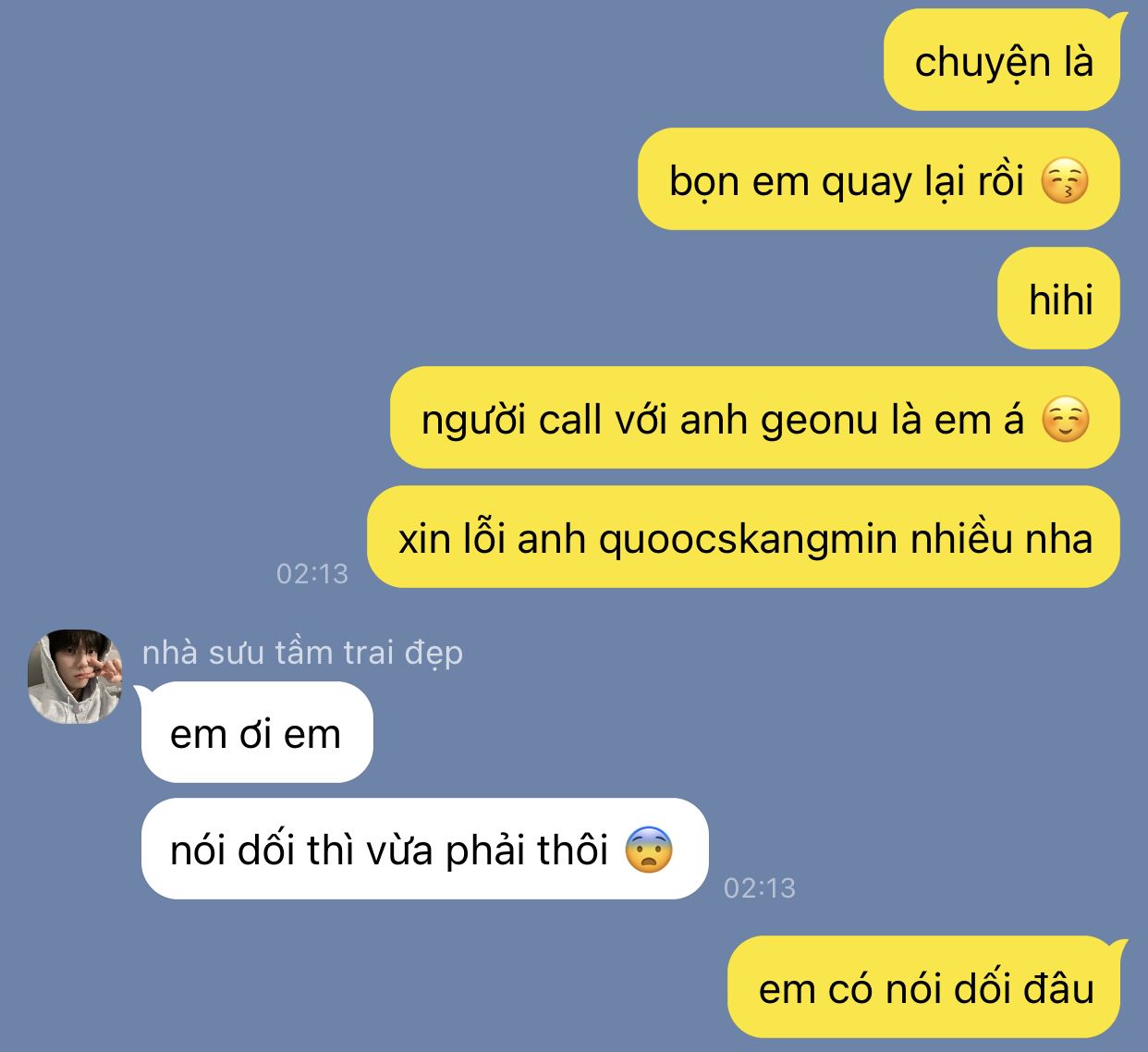The height and width of the screenshot is (1052, 1148).
Task: Select the 'người call với anh geonu' message
Action: point(754,418)
